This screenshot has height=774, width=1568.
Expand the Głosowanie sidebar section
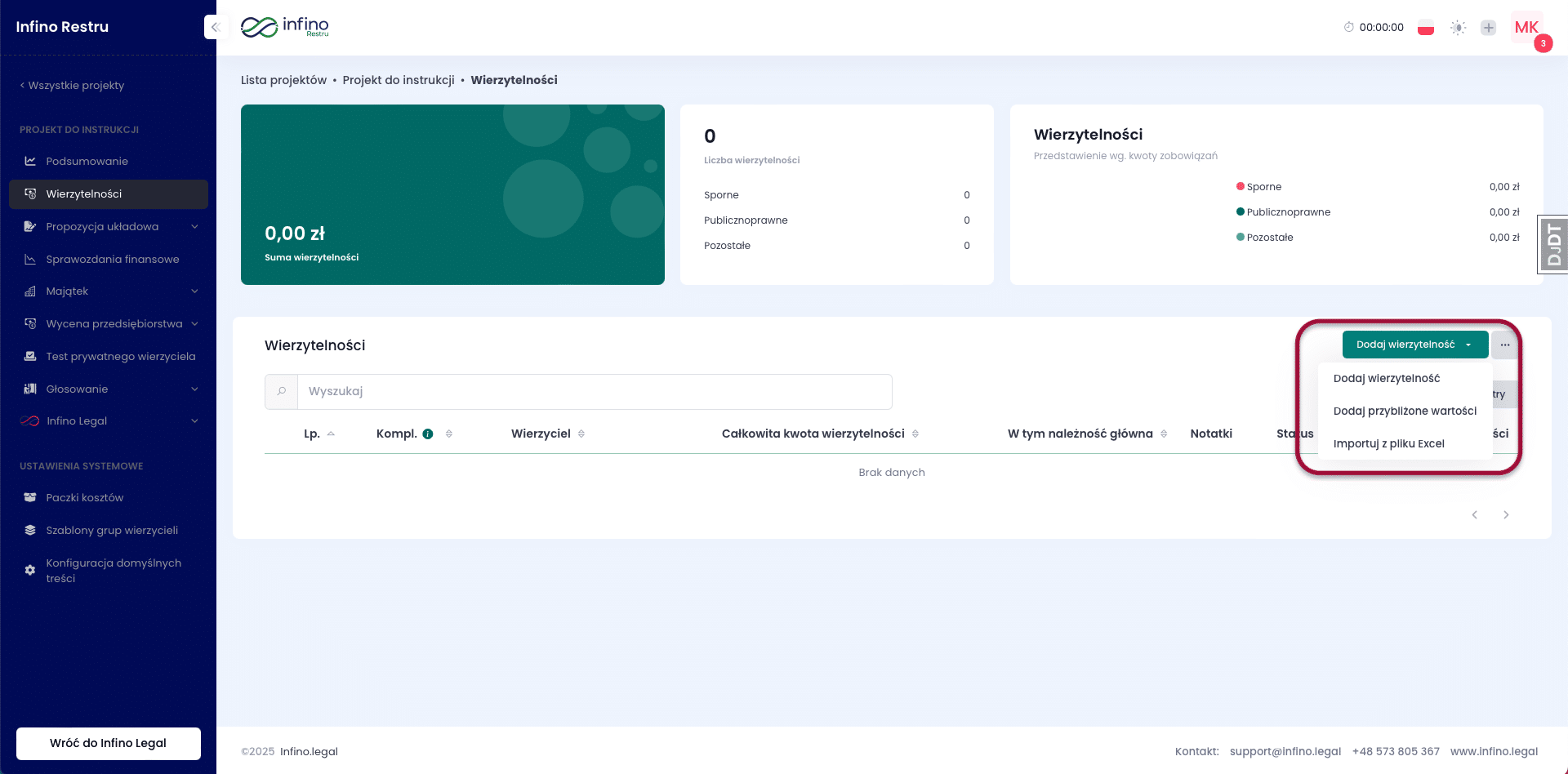tap(194, 389)
